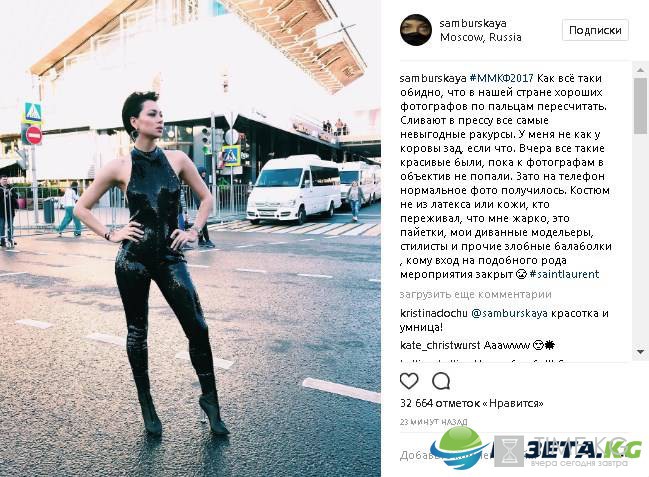Load more comments via загрузить еще комментарии
This screenshot has height=477, width=649.
pos(476,294)
